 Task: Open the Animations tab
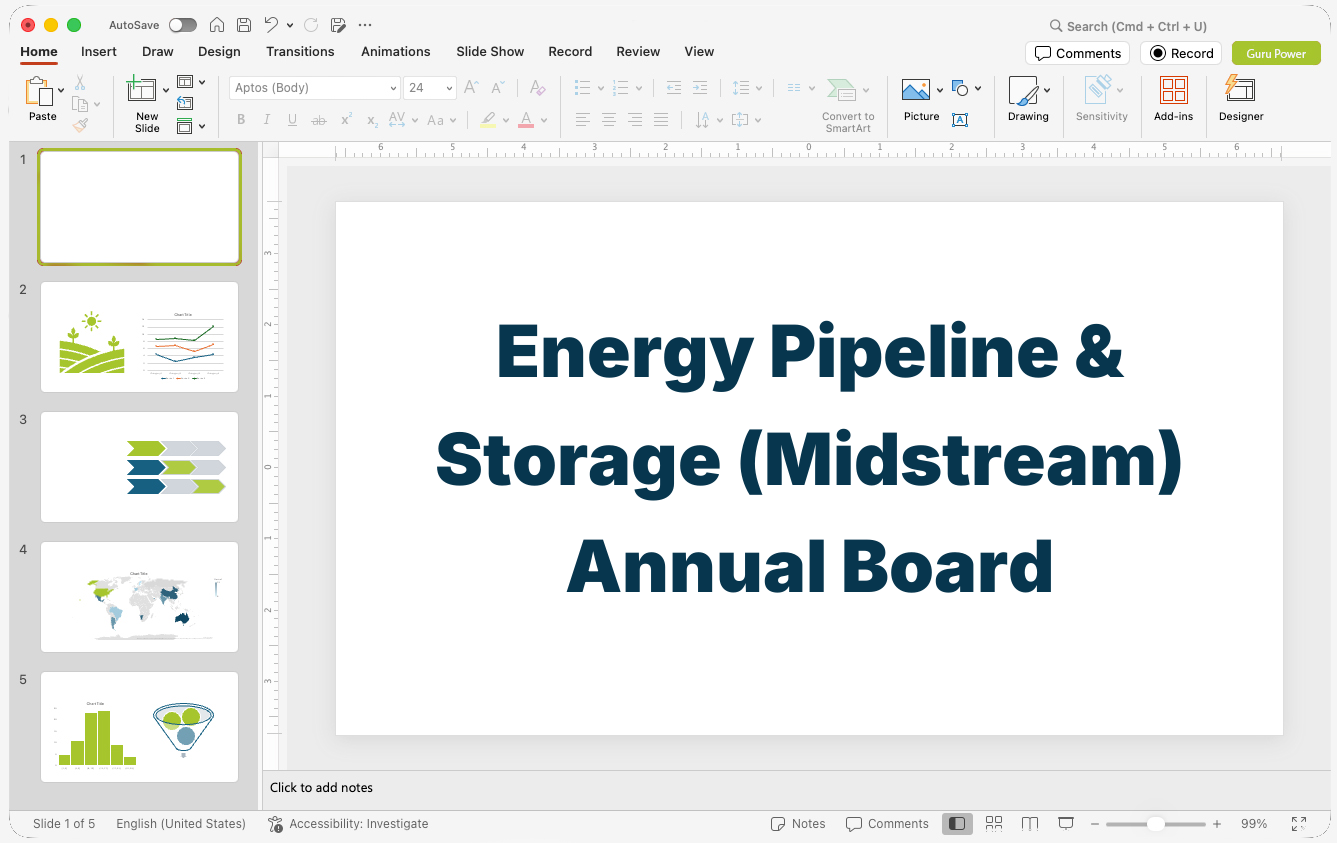tap(396, 51)
